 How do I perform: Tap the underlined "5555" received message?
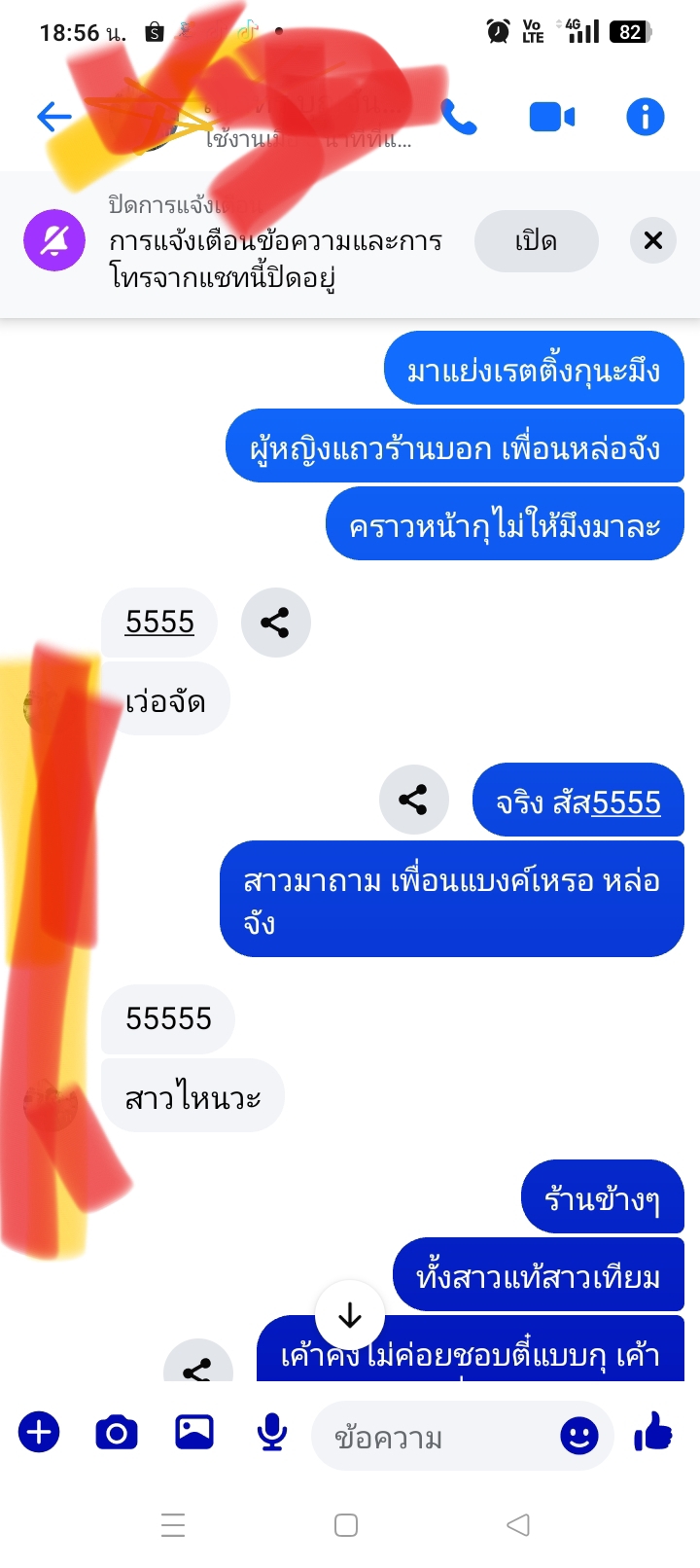pos(159,623)
